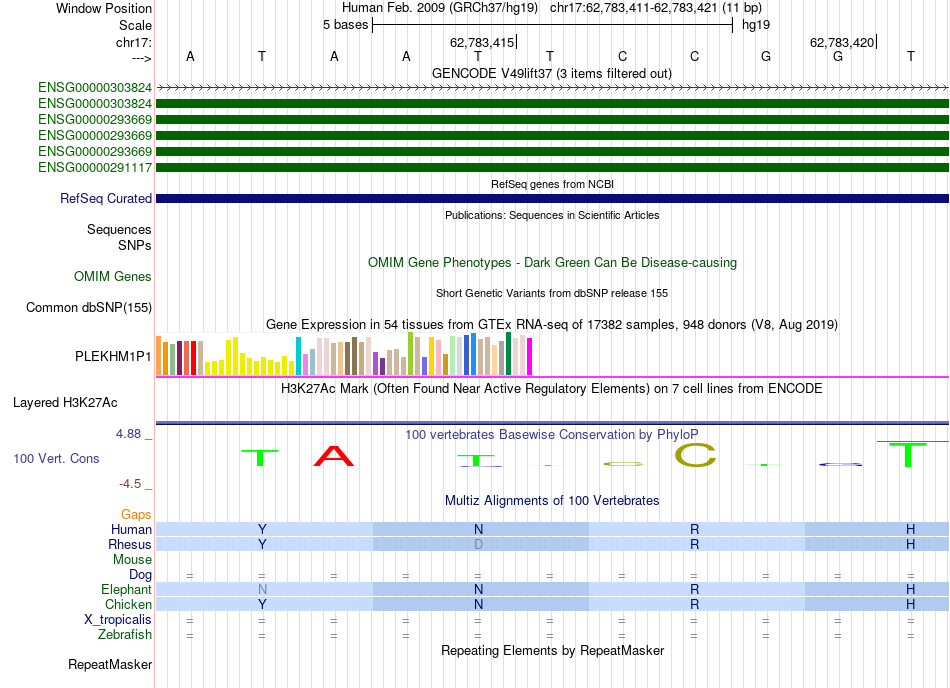Click the dark blue RefSeq Curated bar
The height and width of the screenshot is (688, 950).
point(553,199)
